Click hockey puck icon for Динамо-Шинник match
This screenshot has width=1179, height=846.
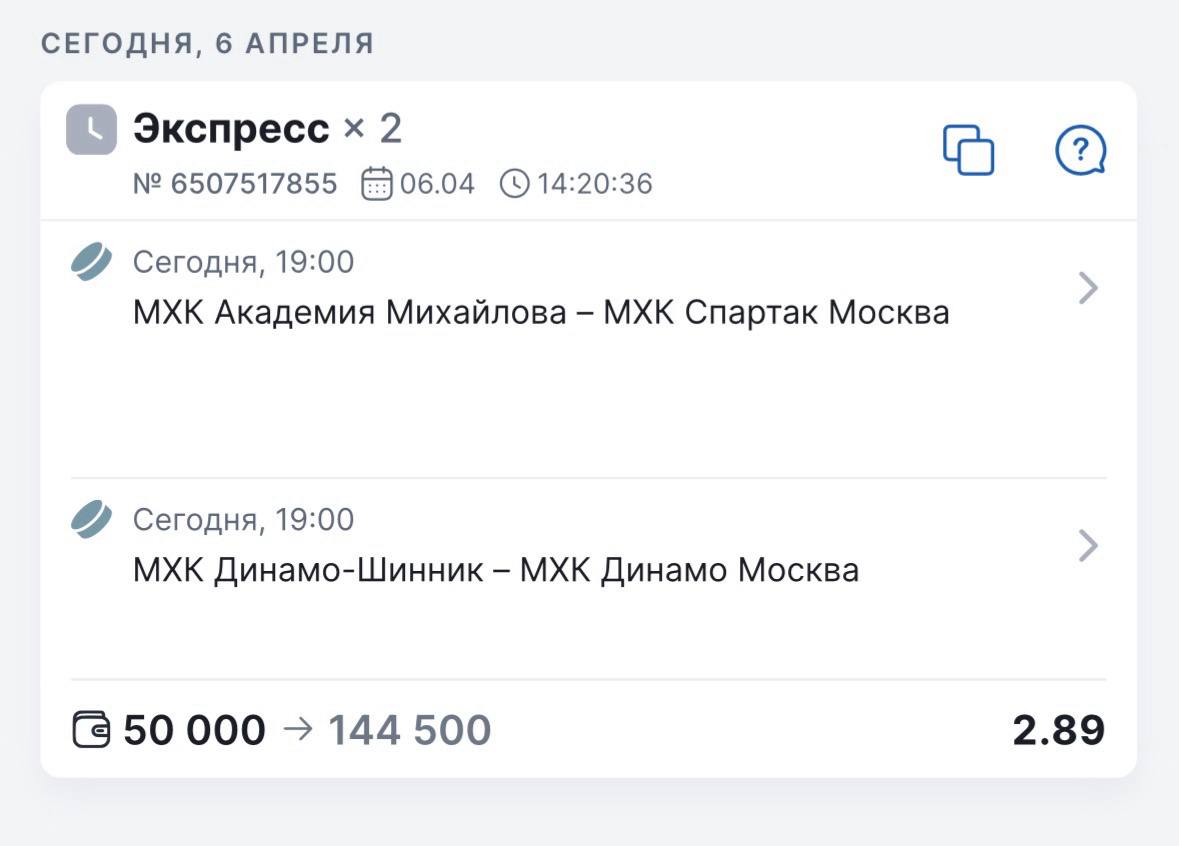pyautogui.click(x=91, y=521)
